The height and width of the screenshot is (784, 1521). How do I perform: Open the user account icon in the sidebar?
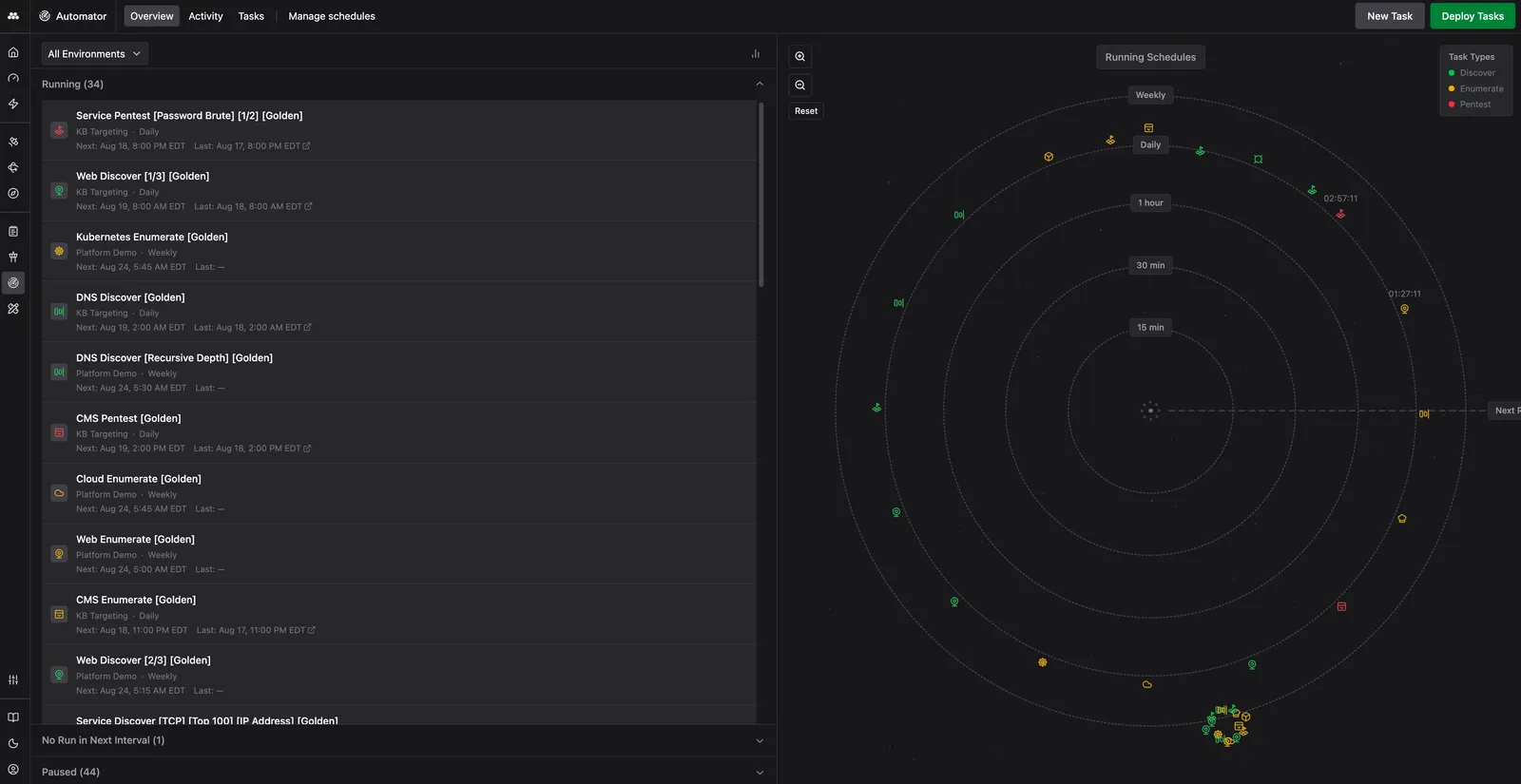tap(13, 769)
